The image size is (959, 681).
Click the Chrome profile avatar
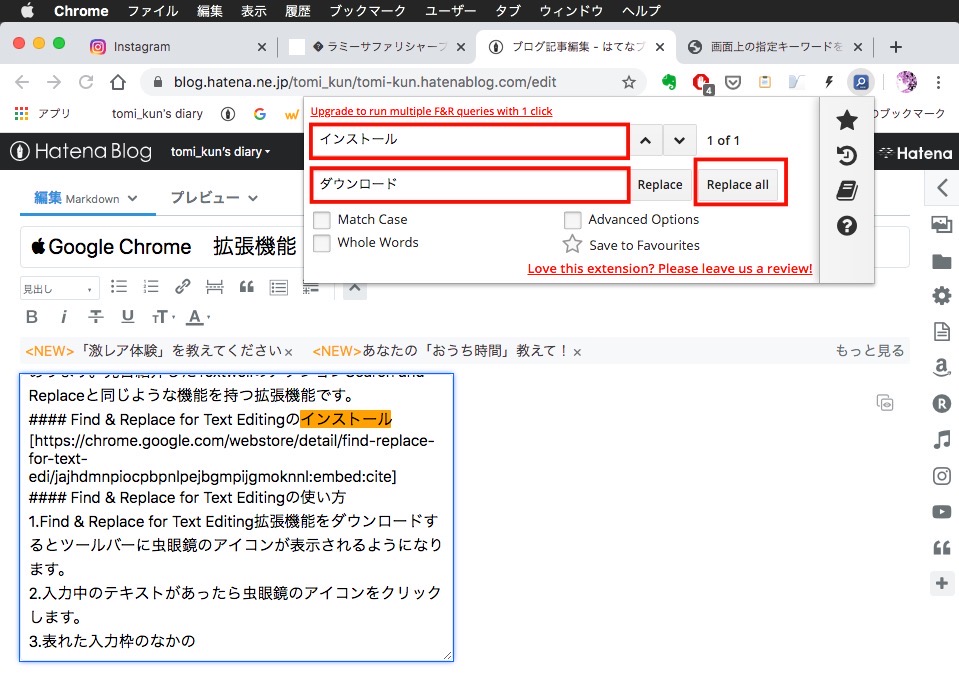click(x=906, y=82)
